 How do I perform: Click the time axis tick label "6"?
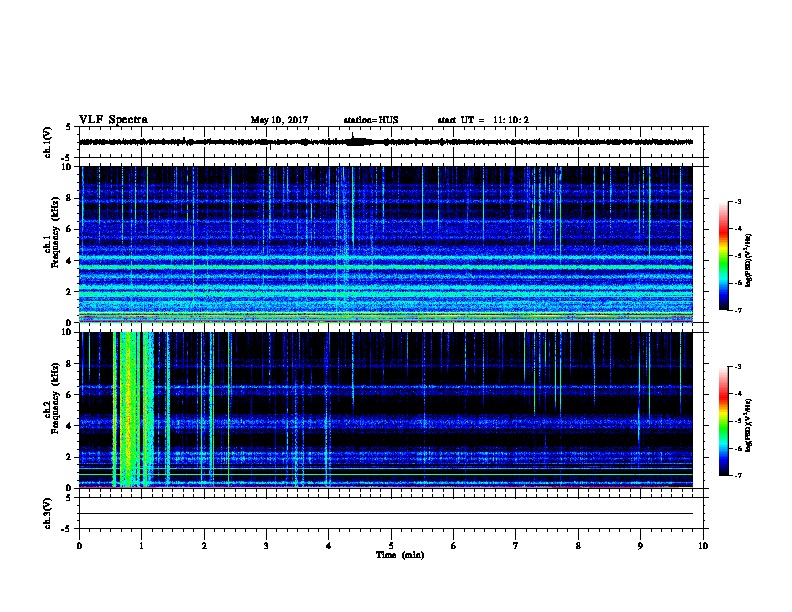pos(454,545)
